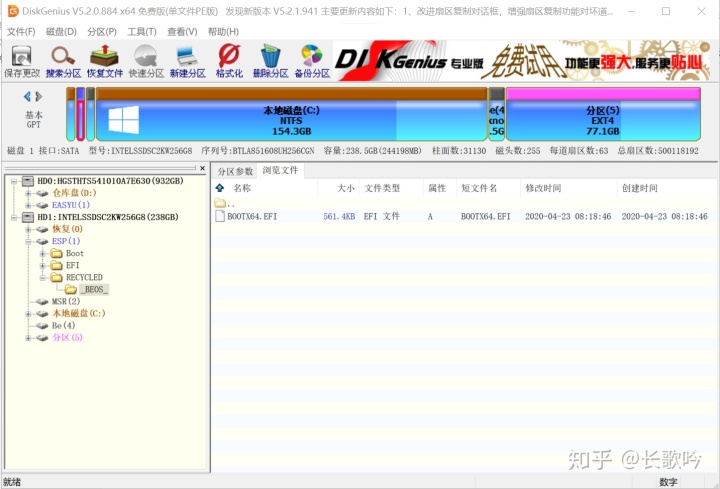Click the BOOTX64.EFI creation time value
720x489 pixels.
pos(664,216)
